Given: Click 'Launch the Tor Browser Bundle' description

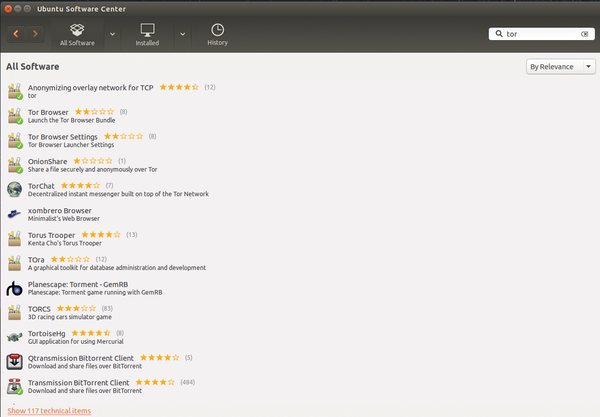Looking at the screenshot, I should (72, 120).
